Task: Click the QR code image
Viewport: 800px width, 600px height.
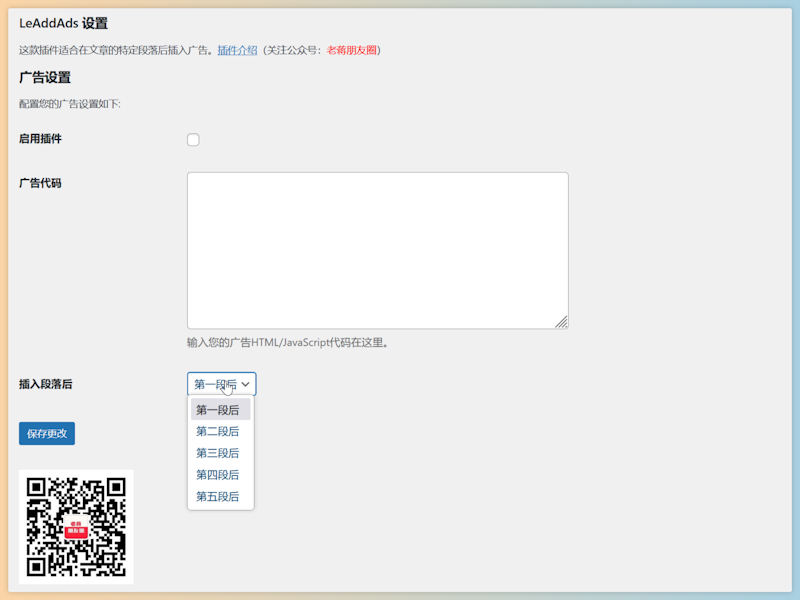Action: click(76, 527)
